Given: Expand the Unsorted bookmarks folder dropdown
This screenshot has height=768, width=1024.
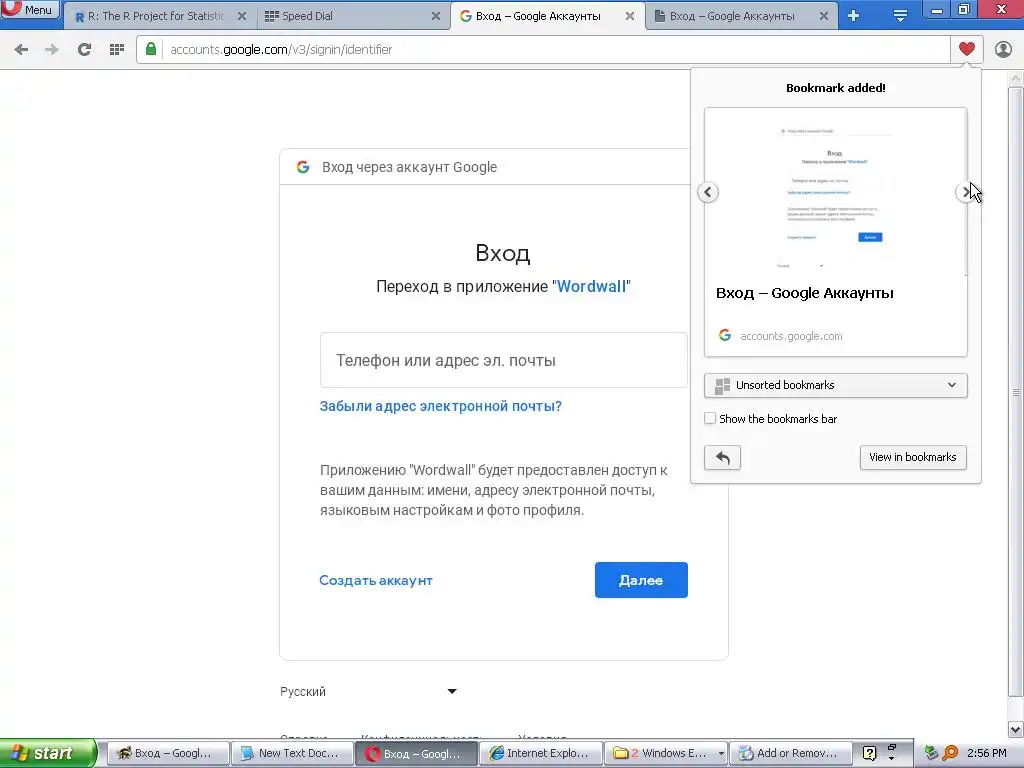Looking at the screenshot, I should click(835, 385).
